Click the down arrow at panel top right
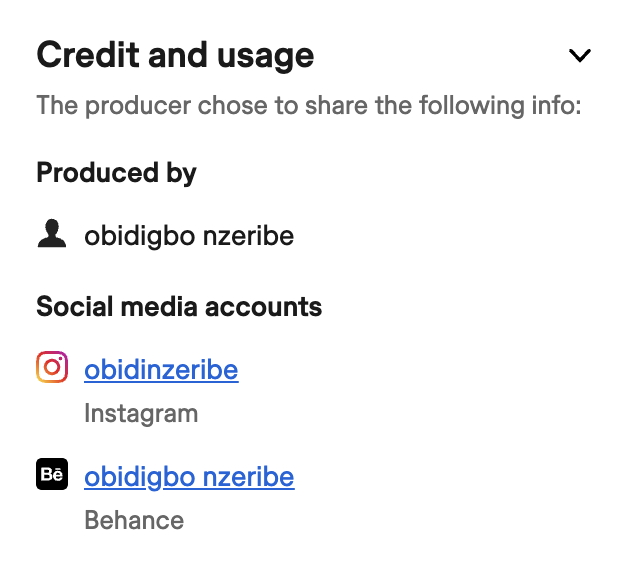This screenshot has width=624, height=570. coord(579,56)
